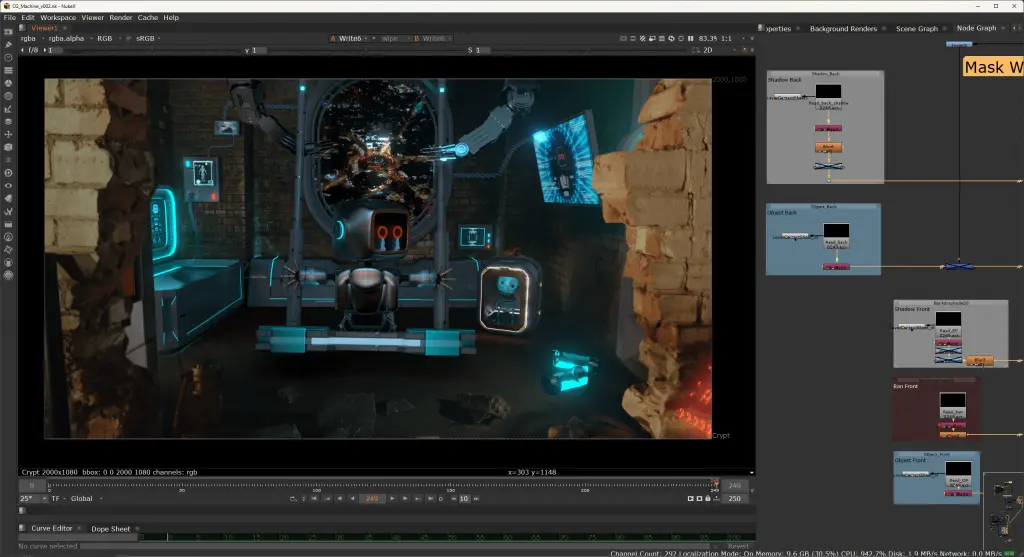Open the Image nodes toolbar icon
This screenshot has height=557, width=1024.
(8, 32)
